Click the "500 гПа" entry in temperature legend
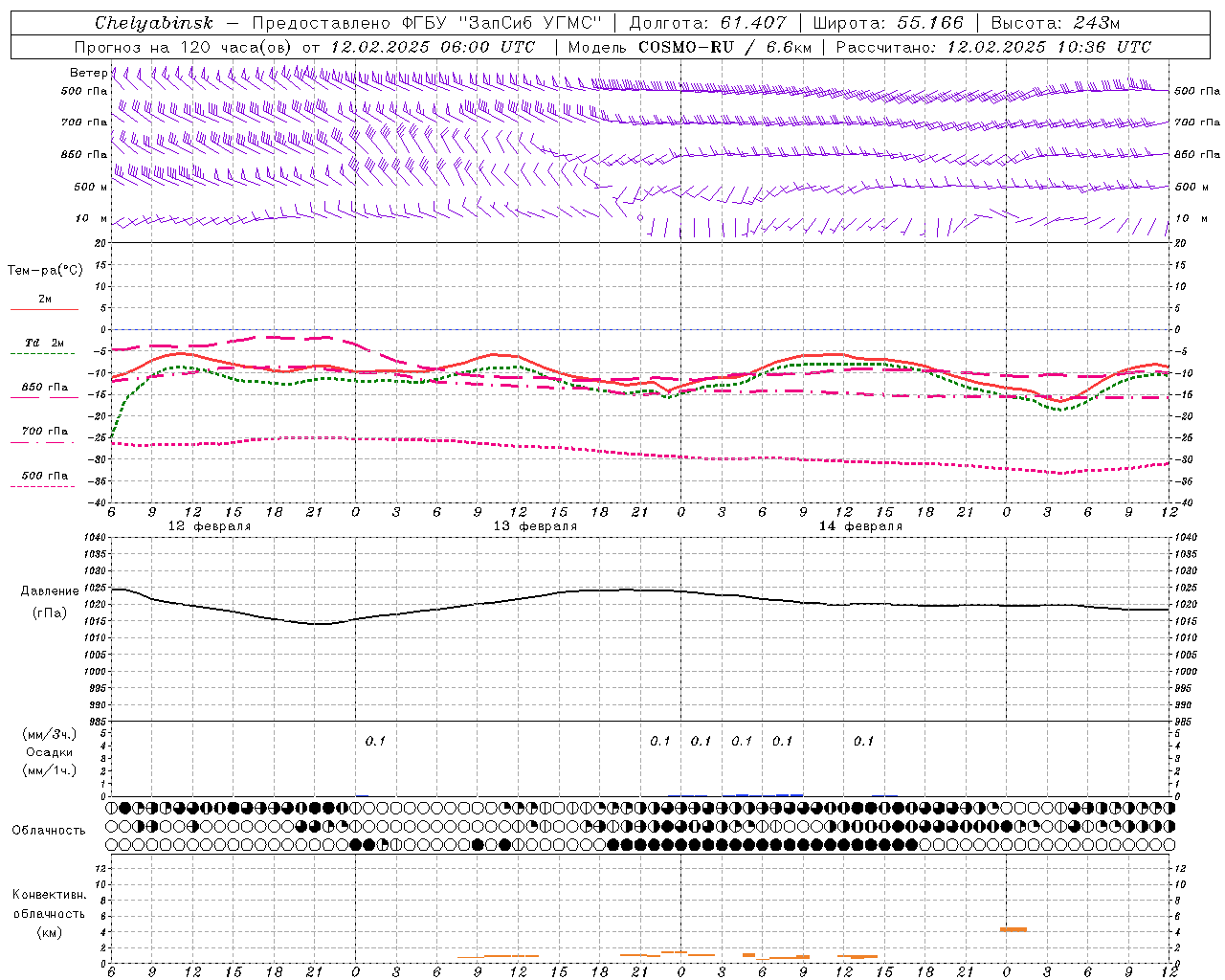 point(44,476)
